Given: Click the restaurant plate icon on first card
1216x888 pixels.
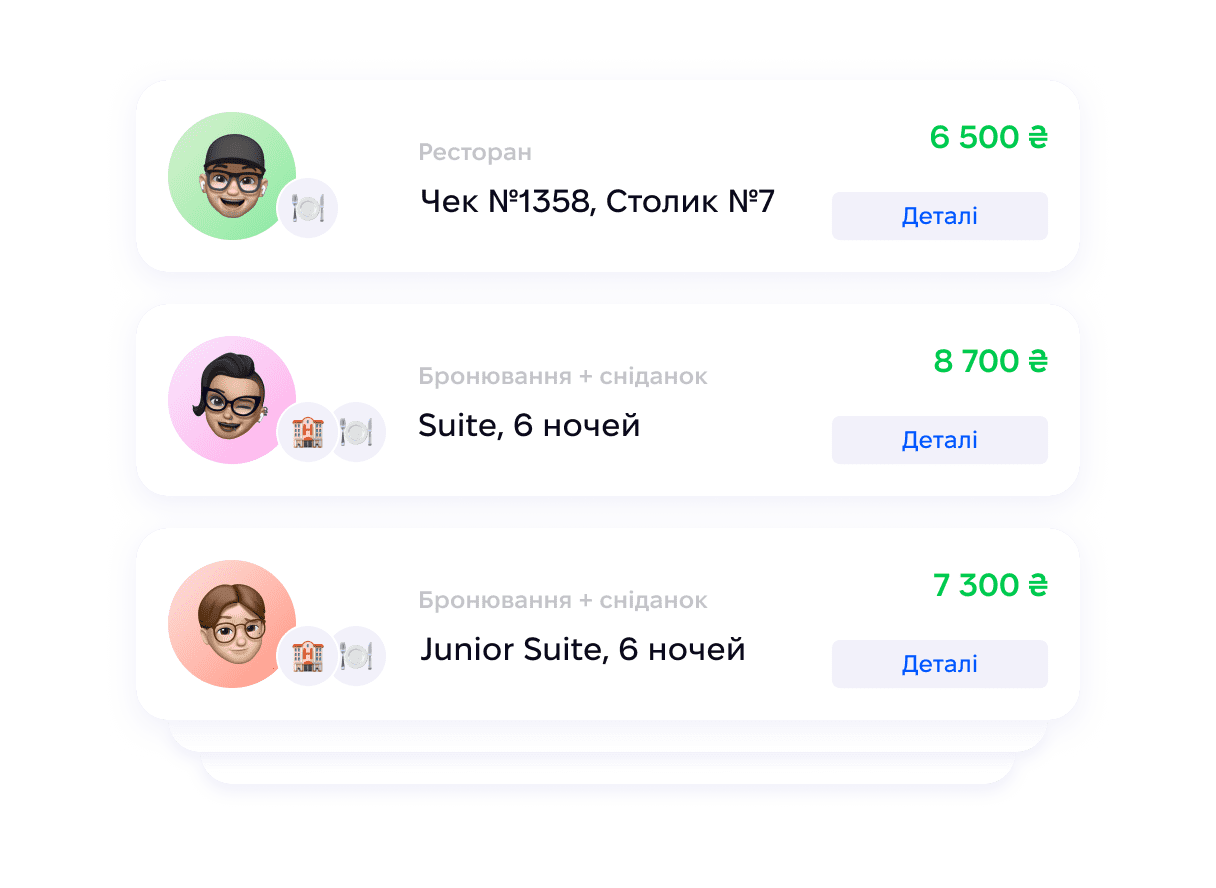Looking at the screenshot, I should coord(308,208).
